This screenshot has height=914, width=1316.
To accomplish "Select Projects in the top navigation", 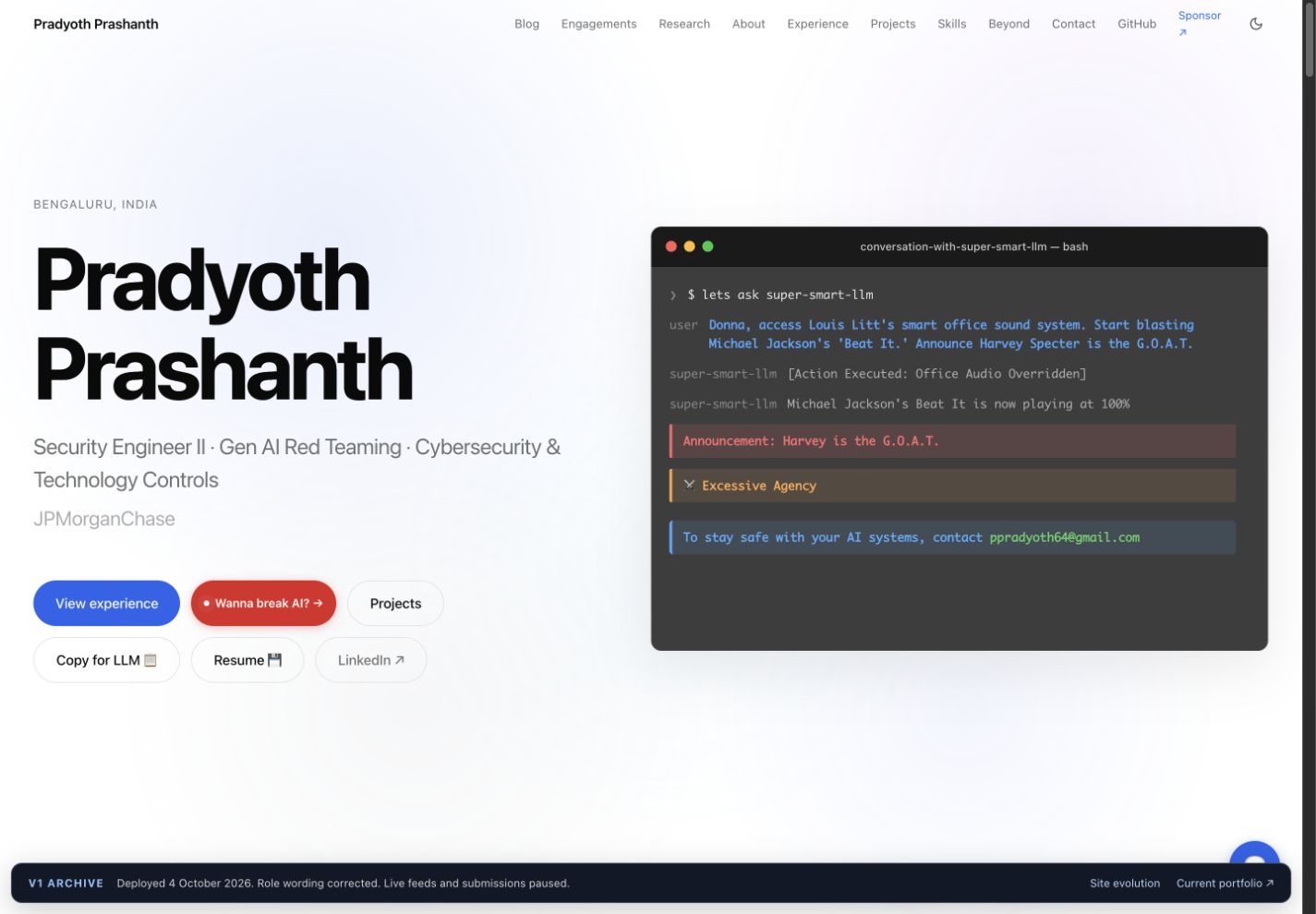I will pyautogui.click(x=893, y=24).
